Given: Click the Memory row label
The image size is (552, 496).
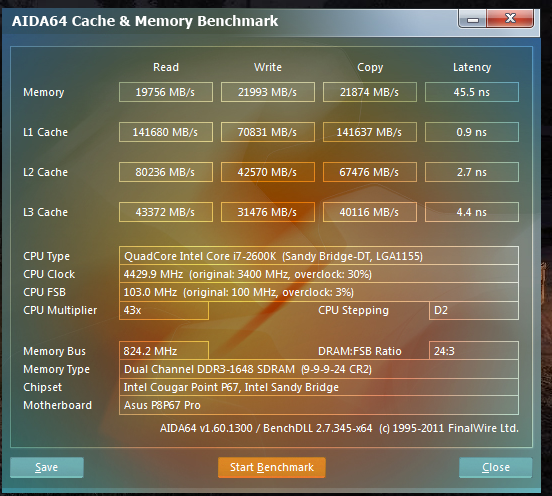Looking at the screenshot, I should pyautogui.click(x=44, y=92).
